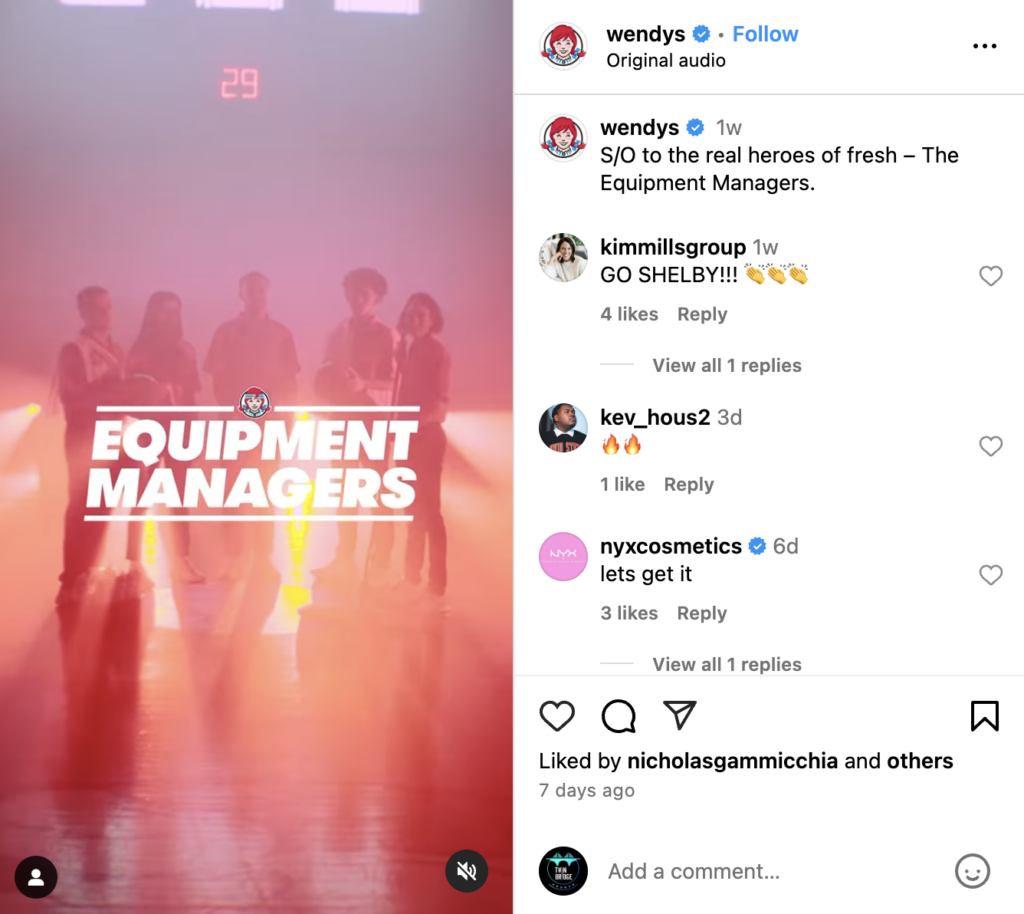The width and height of the screenshot is (1024, 914).
Task: Expand replies under nyxcosmetics' comment
Action: [x=727, y=664]
